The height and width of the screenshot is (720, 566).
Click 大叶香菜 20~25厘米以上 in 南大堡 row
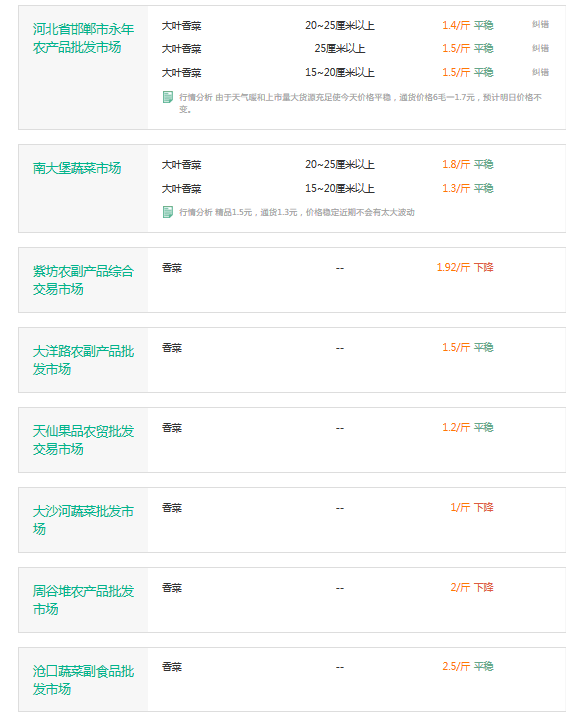coord(181,165)
